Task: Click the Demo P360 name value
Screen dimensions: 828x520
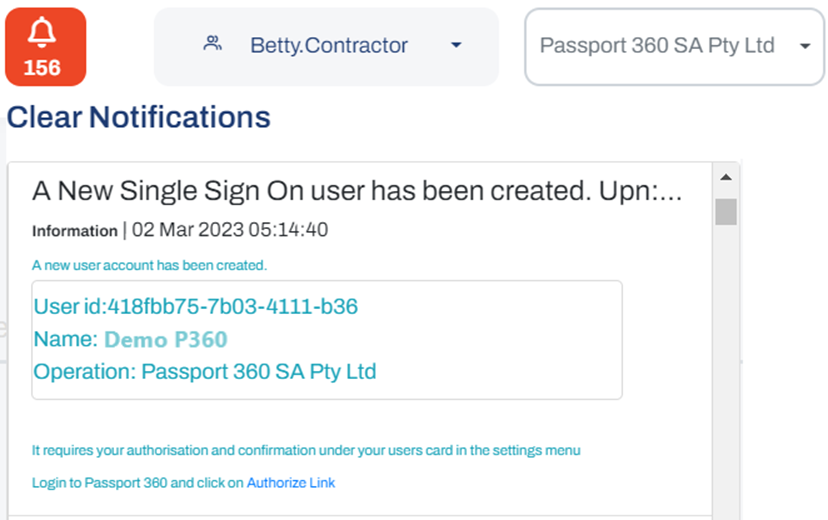Action: pyautogui.click(x=166, y=339)
